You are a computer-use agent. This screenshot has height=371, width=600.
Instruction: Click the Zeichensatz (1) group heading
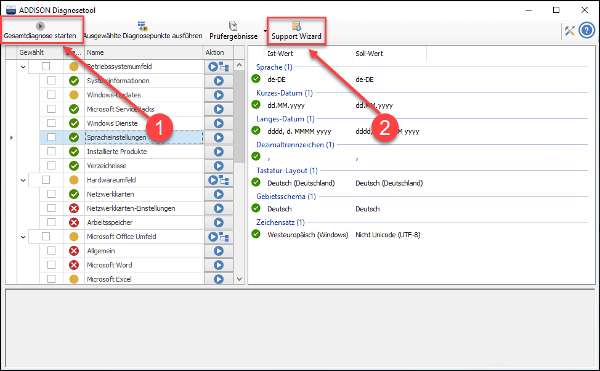pos(280,222)
